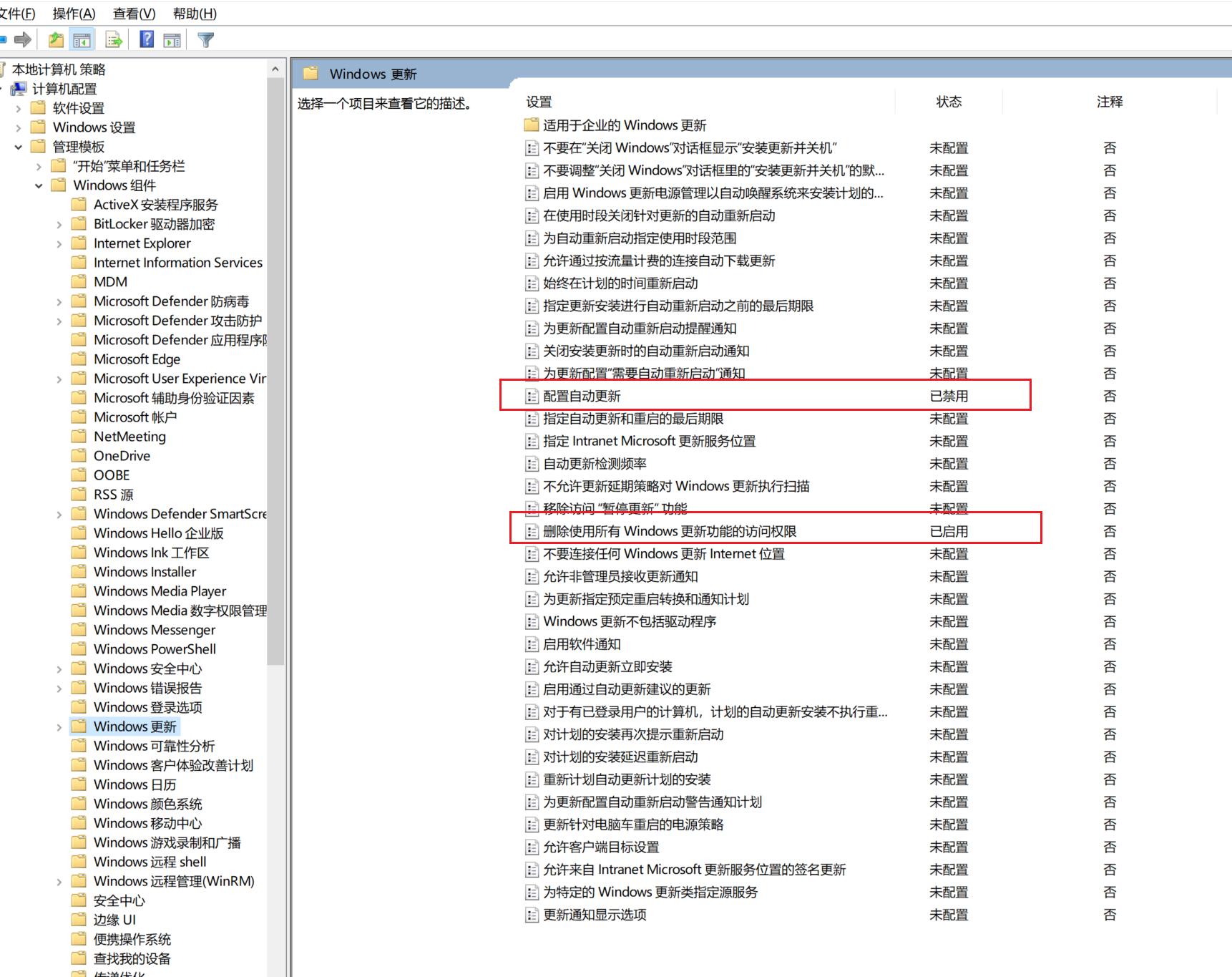The height and width of the screenshot is (977, 1232).
Task: Click folder icon of Microsoft Edge node
Action: point(79,359)
